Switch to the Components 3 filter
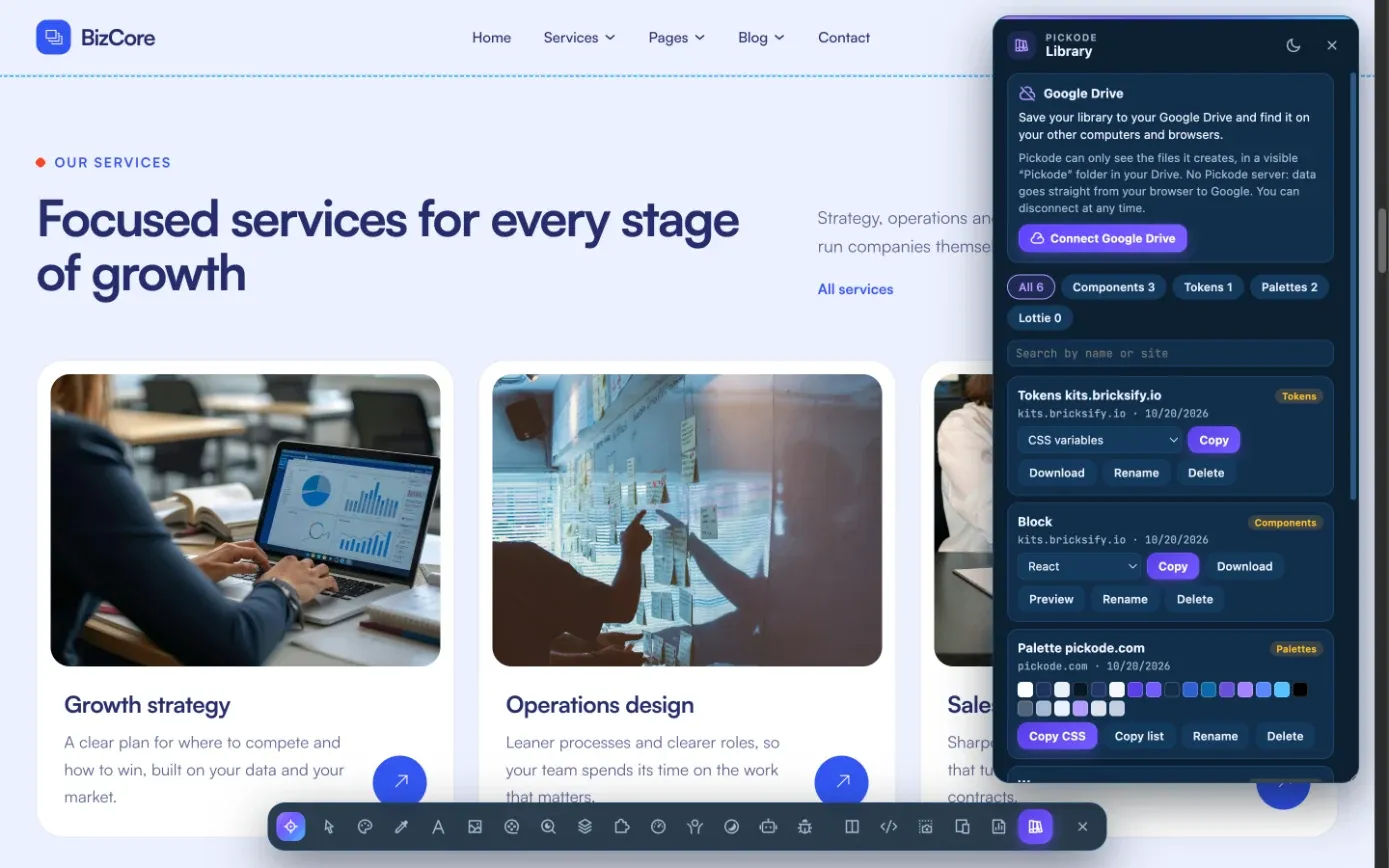Screen dimensions: 1389x868 (x=1113, y=287)
